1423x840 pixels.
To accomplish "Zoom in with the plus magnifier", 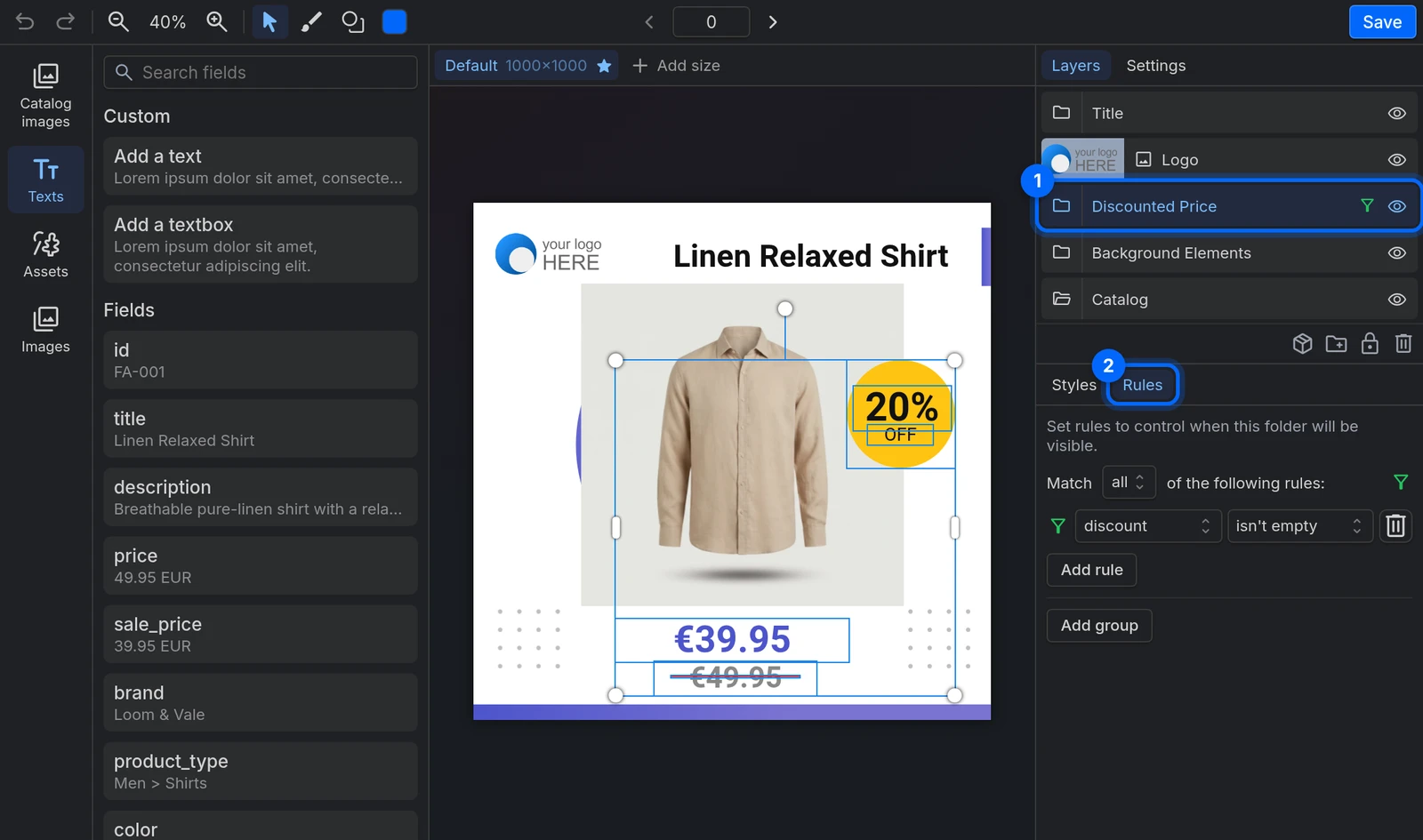I will coord(217,22).
